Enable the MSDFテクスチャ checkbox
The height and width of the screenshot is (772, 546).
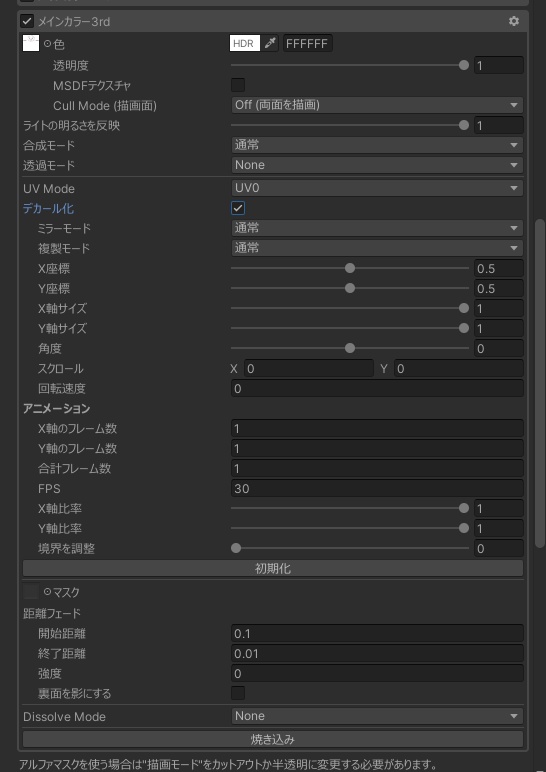pyautogui.click(x=238, y=85)
